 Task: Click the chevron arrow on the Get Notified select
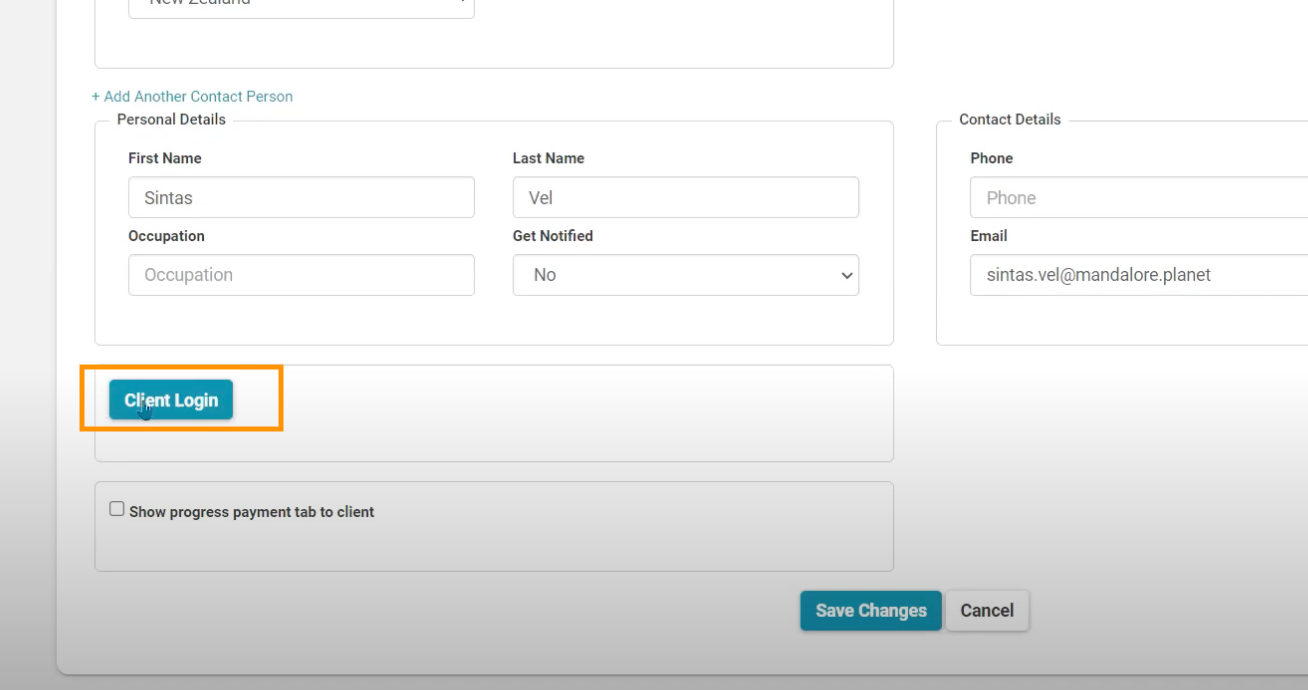[x=847, y=276]
